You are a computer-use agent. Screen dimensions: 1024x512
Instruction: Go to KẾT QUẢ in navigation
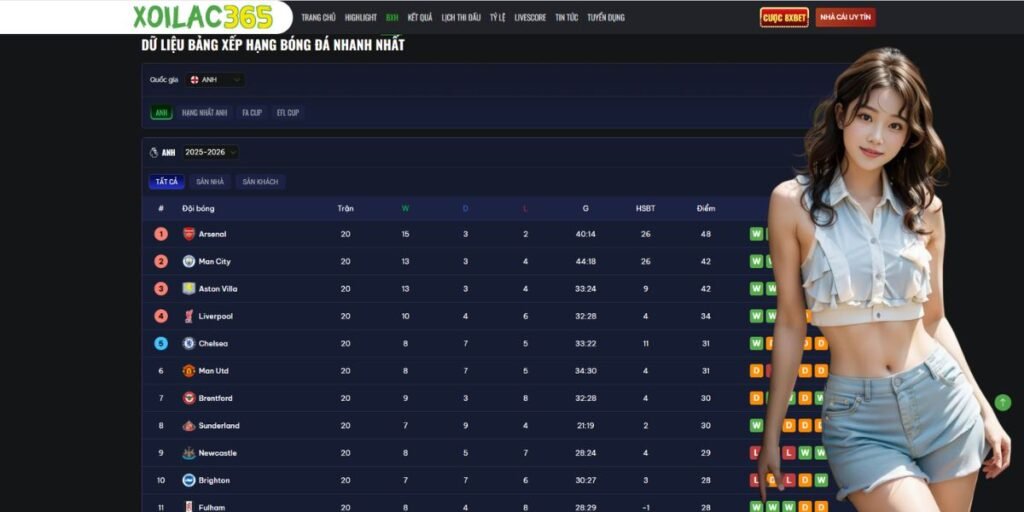point(420,18)
